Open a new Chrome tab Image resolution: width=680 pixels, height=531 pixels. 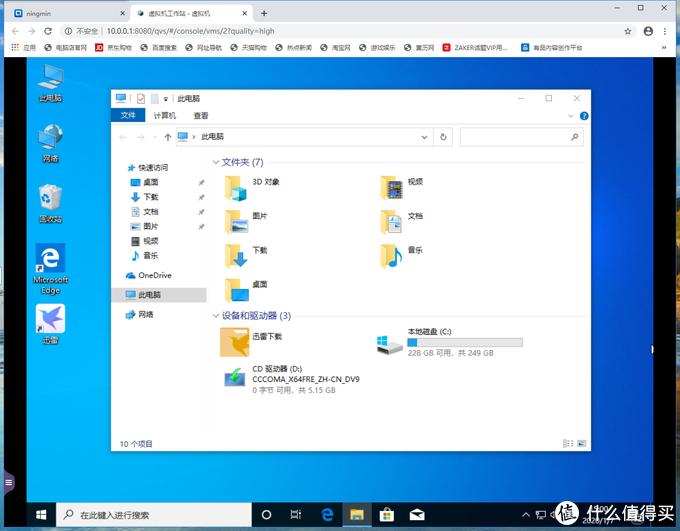tap(264, 13)
